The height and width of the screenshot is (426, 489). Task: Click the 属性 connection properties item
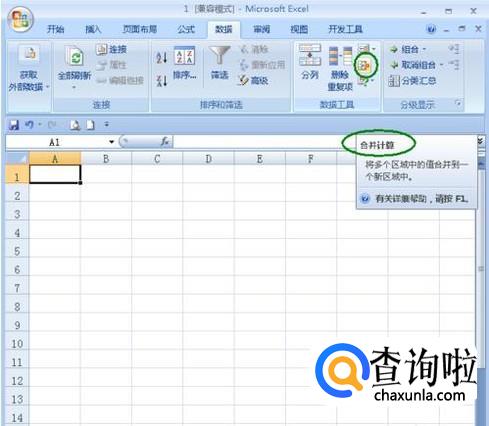pyautogui.click(x=111, y=65)
